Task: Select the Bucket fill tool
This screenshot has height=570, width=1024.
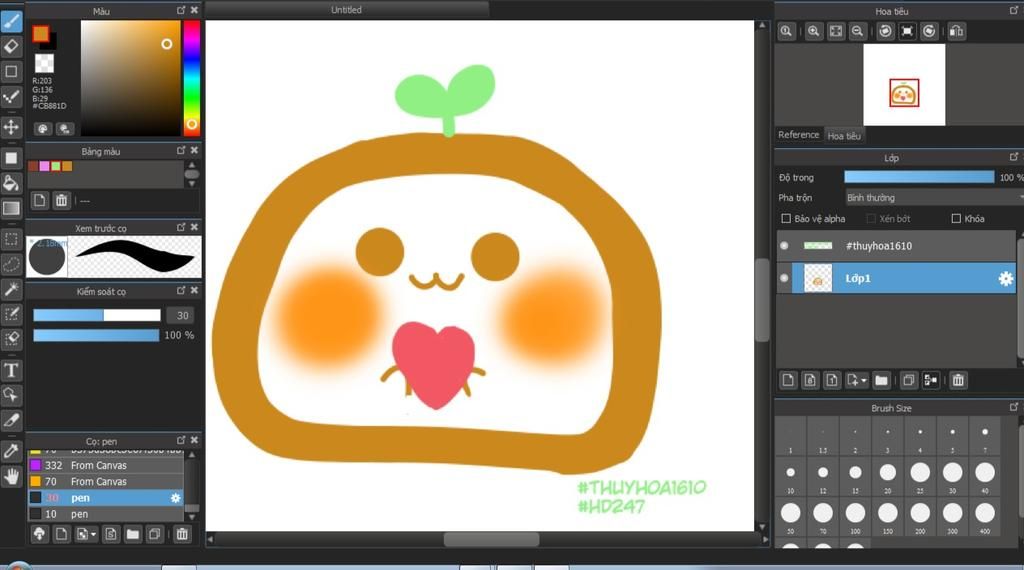Action: tap(11, 183)
